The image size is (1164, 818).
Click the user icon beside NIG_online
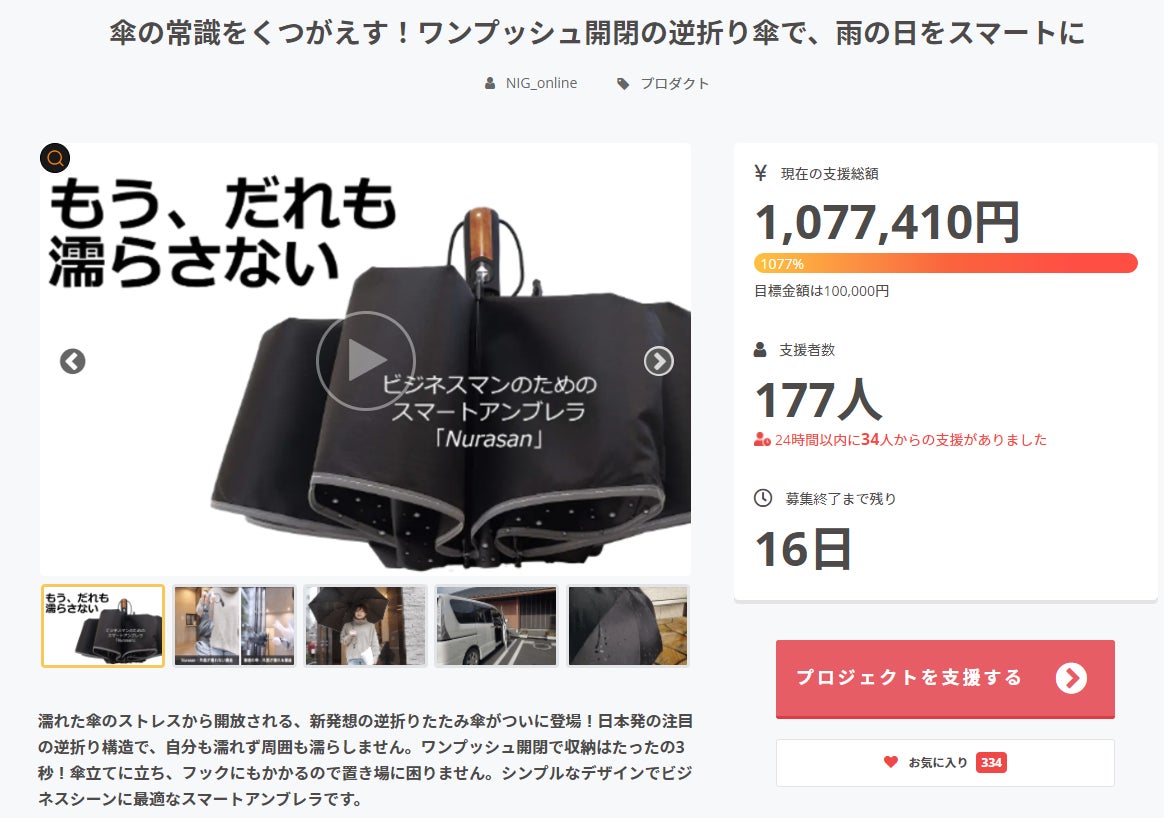pos(490,83)
